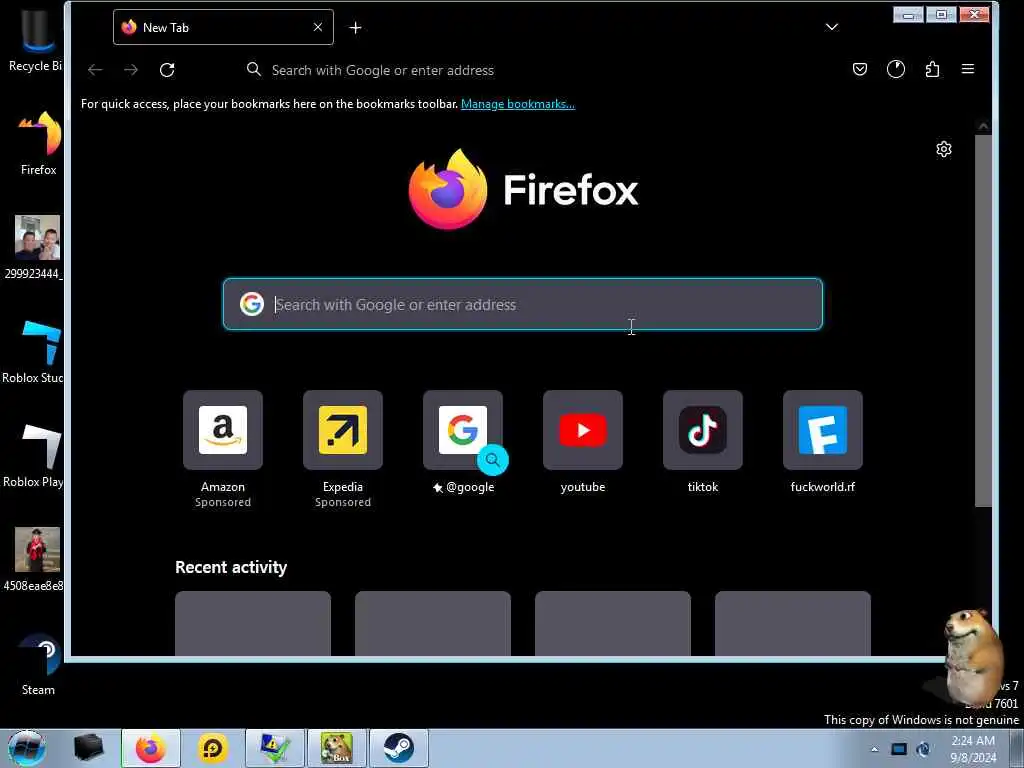The image size is (1024, 768).
Task: Select the 4508eae8e8 image file on desktop
Action: [x=35, y=560]
